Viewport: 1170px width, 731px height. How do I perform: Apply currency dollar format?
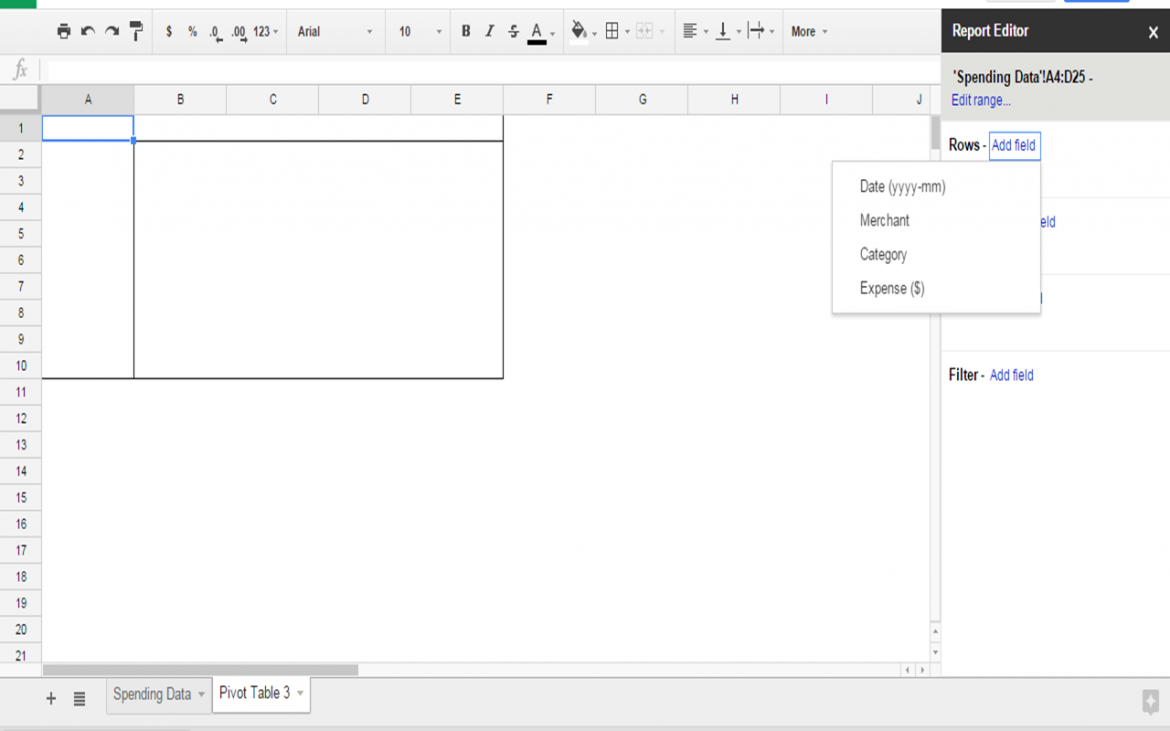[x=169, y=31]
